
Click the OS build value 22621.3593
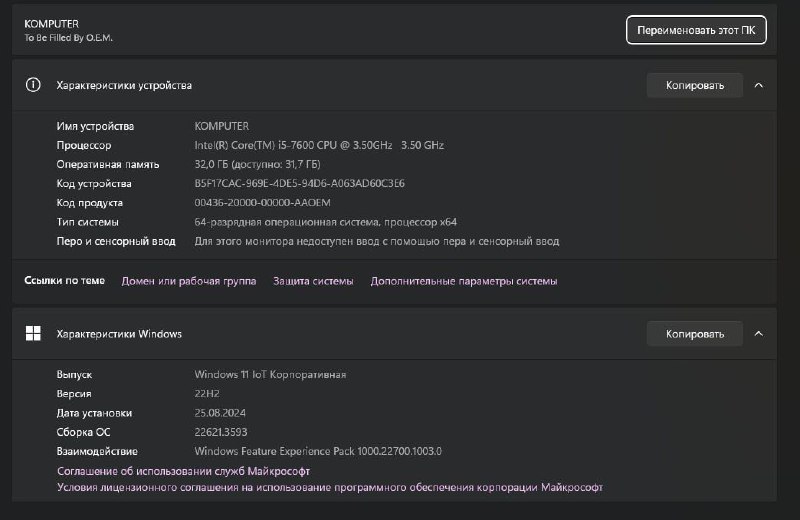[220, 432]
